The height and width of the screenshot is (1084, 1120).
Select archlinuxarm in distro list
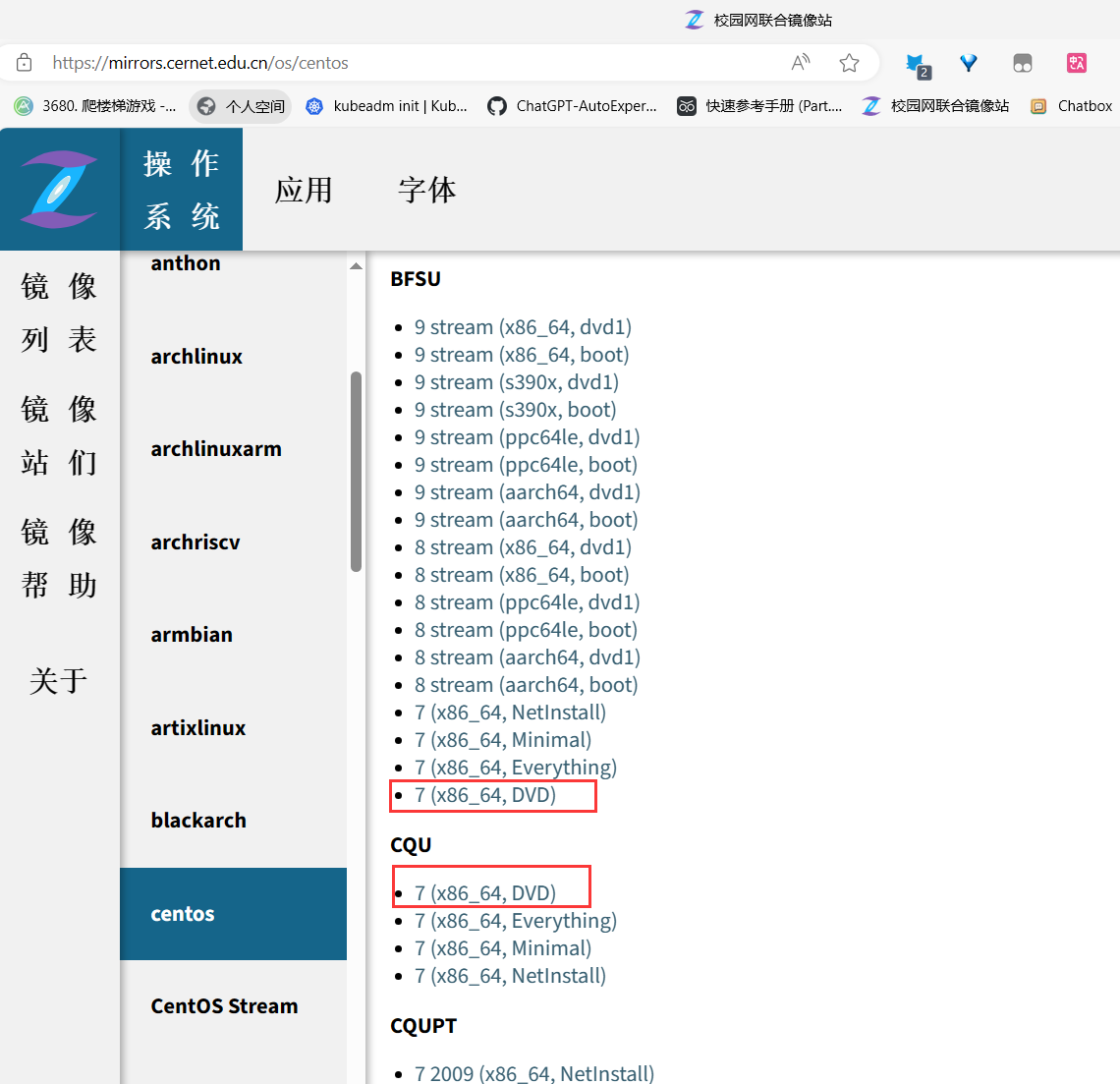pyautogui.click(x=216, y=449)
